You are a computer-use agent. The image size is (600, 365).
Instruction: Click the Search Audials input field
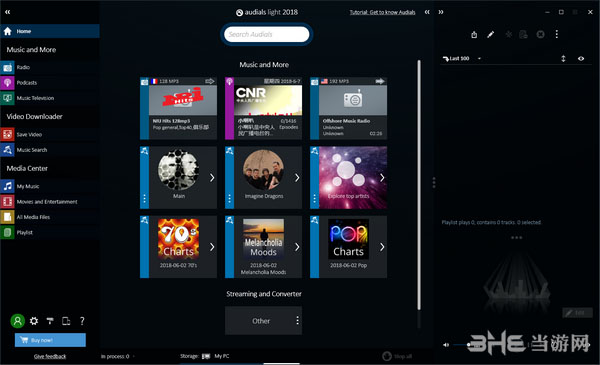tap(267, 34)
